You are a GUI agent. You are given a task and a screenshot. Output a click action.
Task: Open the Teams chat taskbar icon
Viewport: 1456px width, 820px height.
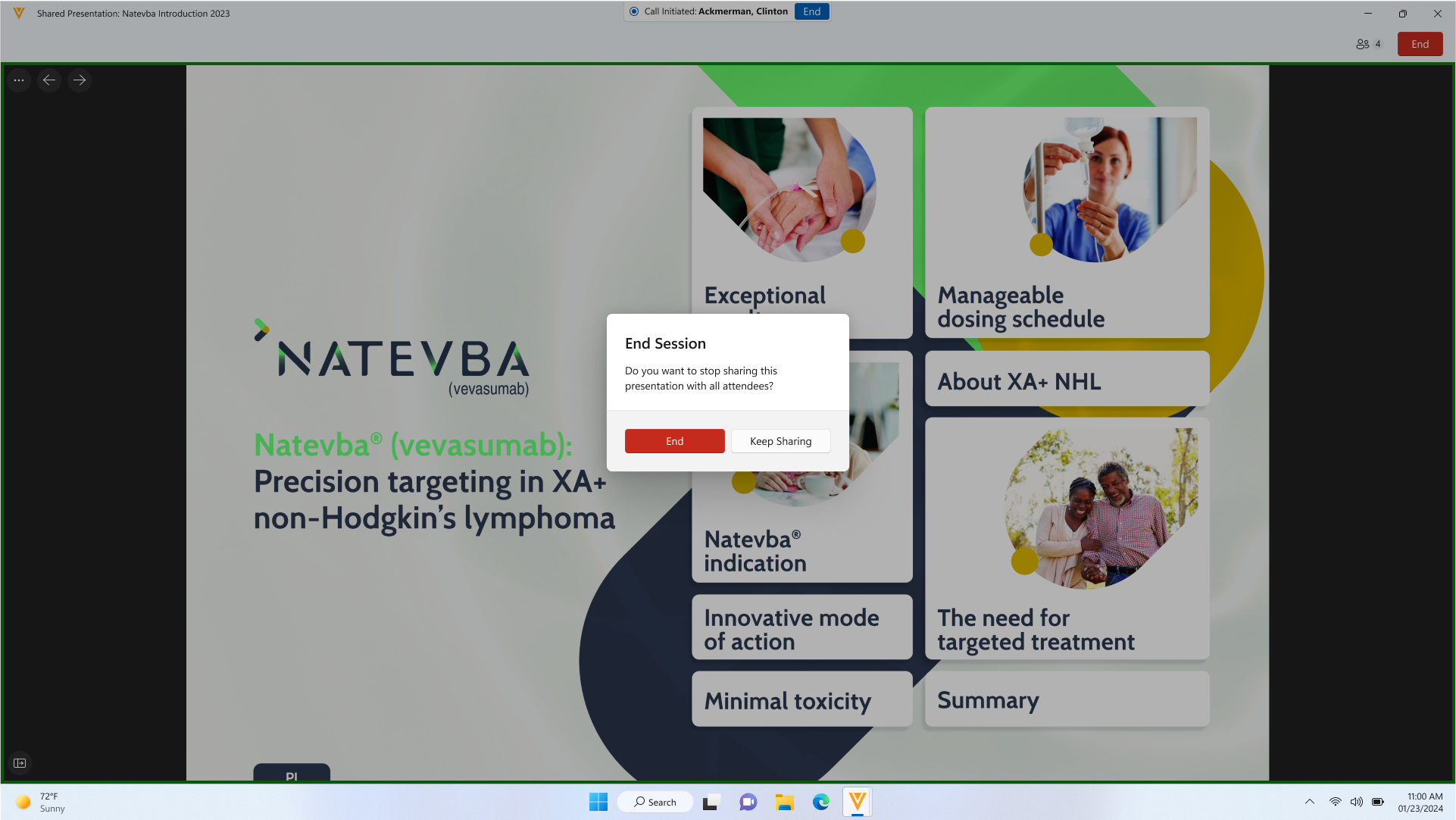(x=748, y=802)
